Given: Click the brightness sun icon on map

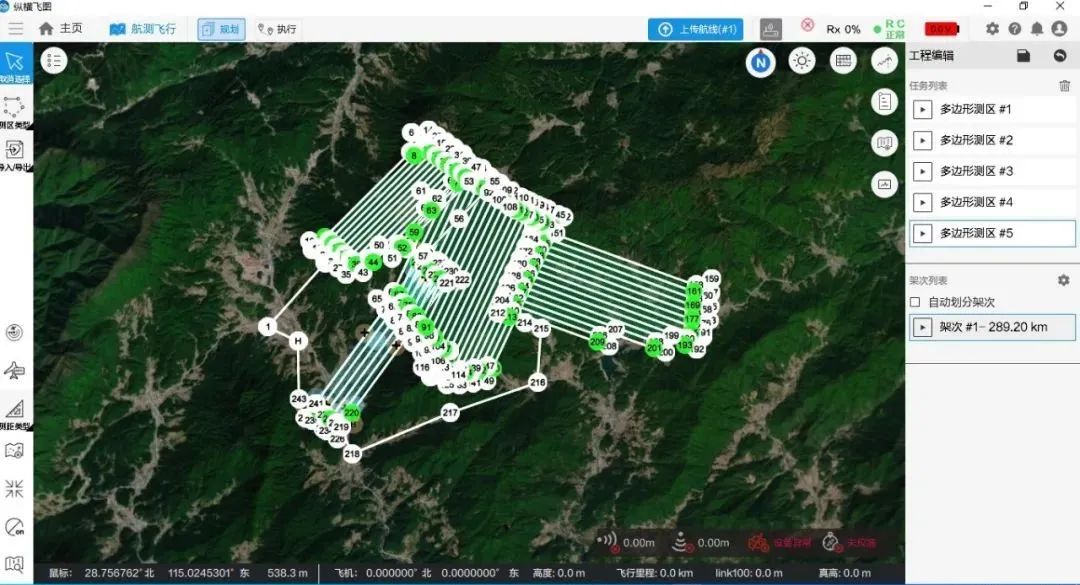Looking at the screenshot, I should pyautogui.click(x=802, y=61).
